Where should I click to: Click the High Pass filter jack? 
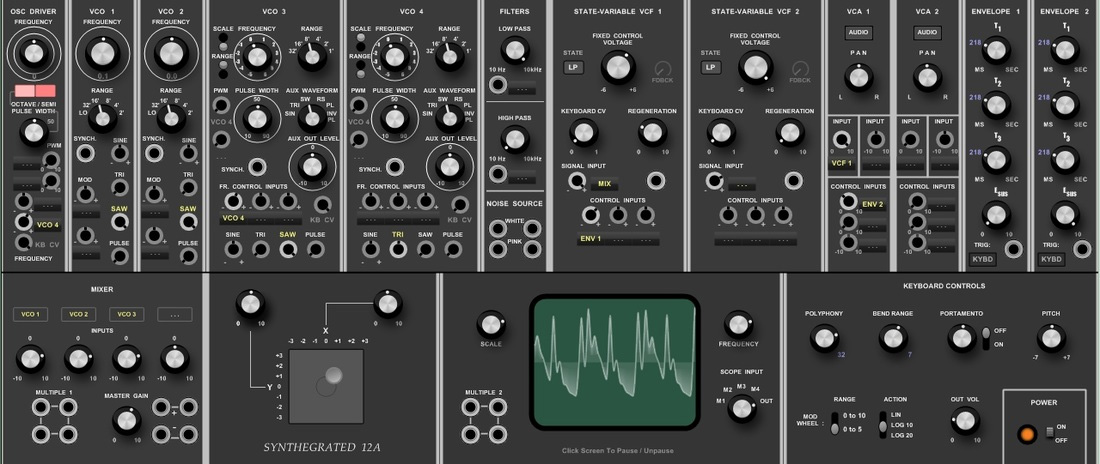498,174
